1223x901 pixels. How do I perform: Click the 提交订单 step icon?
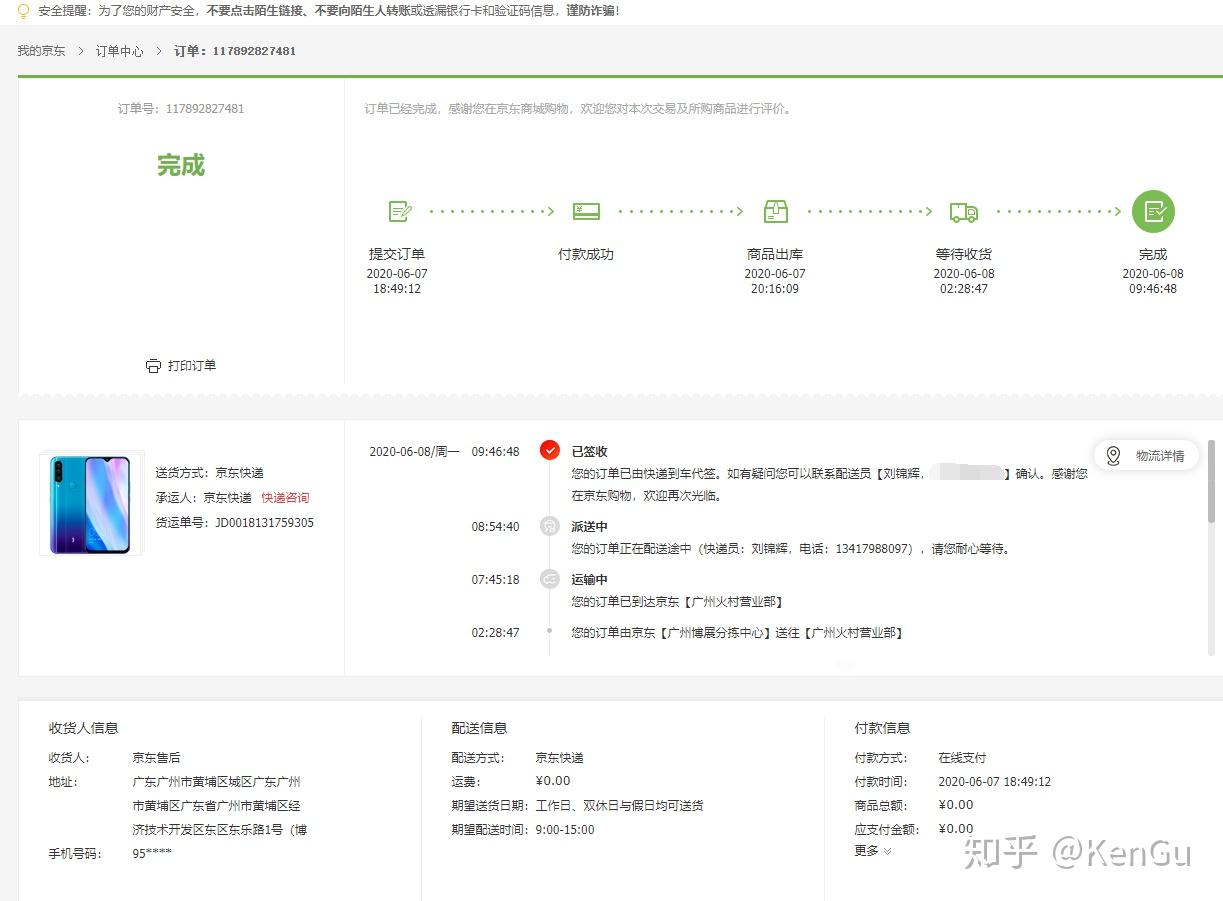400,211
